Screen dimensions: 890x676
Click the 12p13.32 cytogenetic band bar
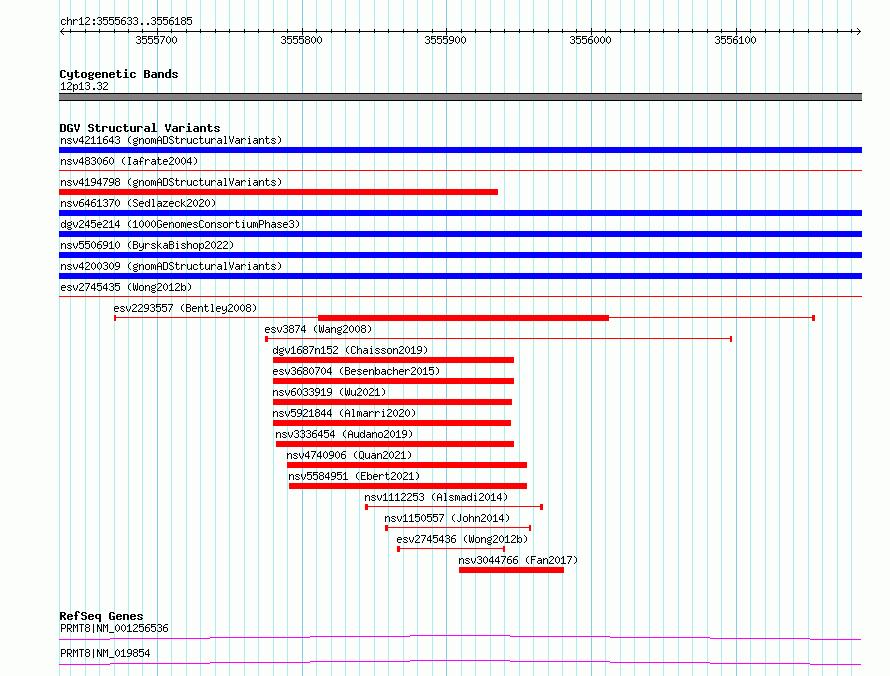coord(460,97)
